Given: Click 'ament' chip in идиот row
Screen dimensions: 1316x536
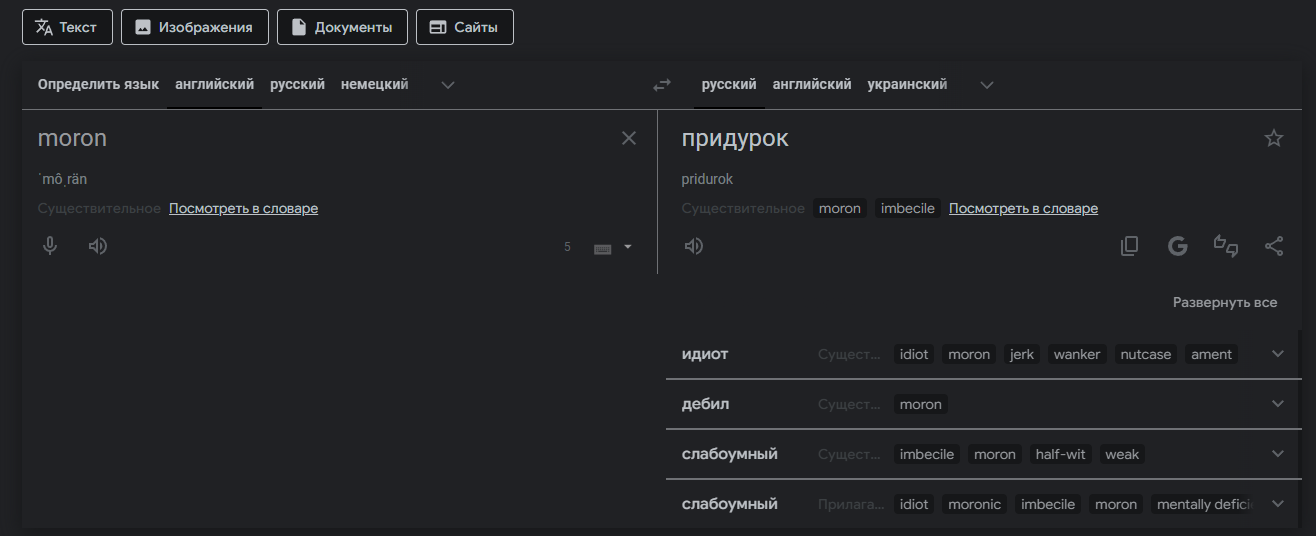Looking at the screenshot, I should tap(1211, 354).
